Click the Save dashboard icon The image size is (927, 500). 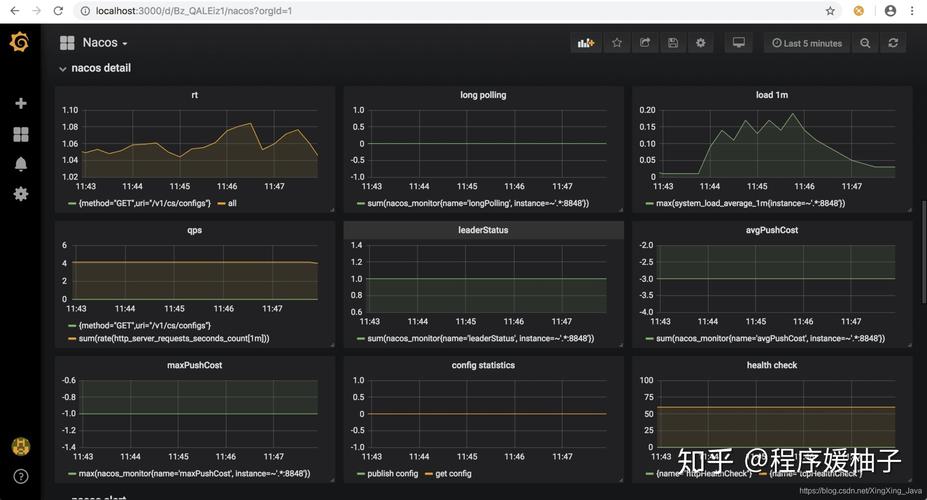[673, 43]
